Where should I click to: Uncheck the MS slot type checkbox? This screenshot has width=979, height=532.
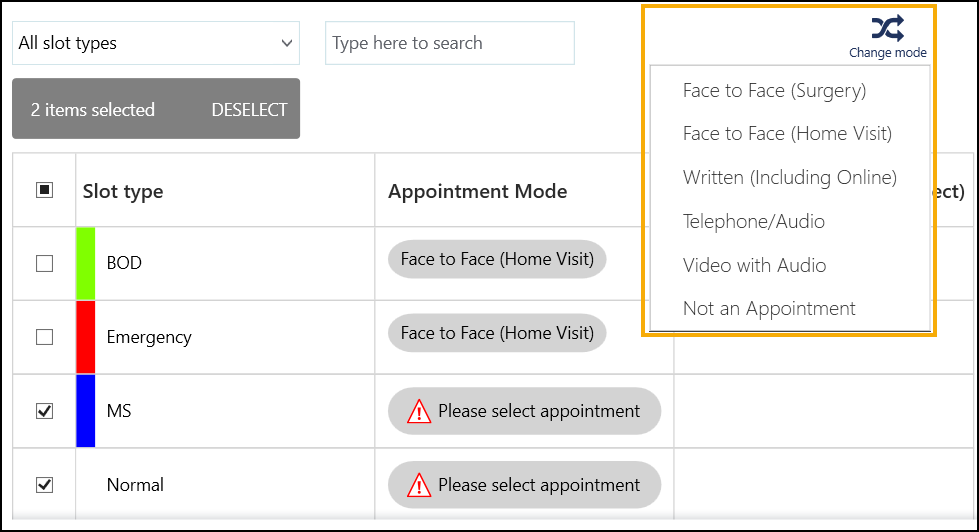pos(44,411)
